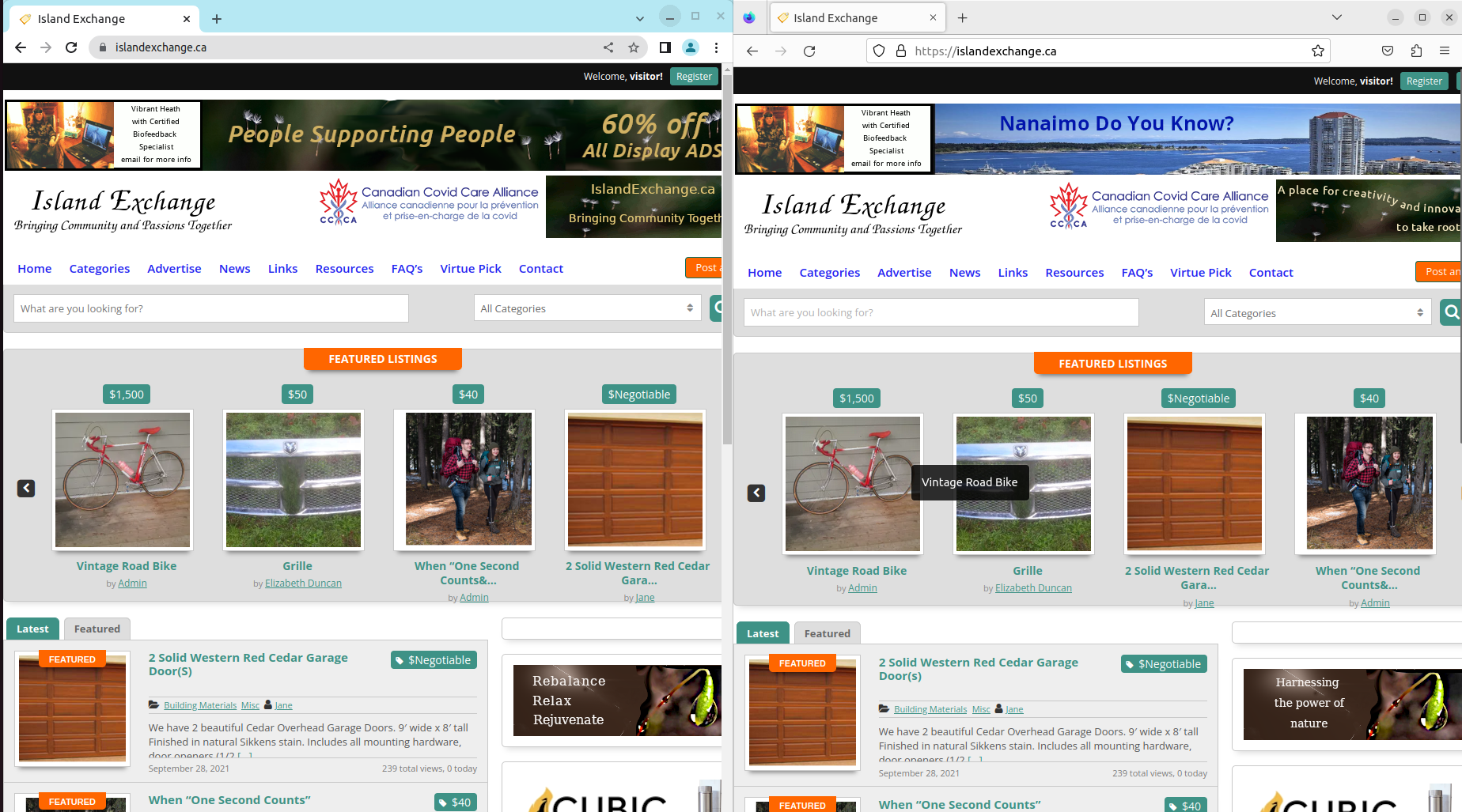The image size is (1462, 812).
Task: Click the Register button
Action: (x=694, y=76)
